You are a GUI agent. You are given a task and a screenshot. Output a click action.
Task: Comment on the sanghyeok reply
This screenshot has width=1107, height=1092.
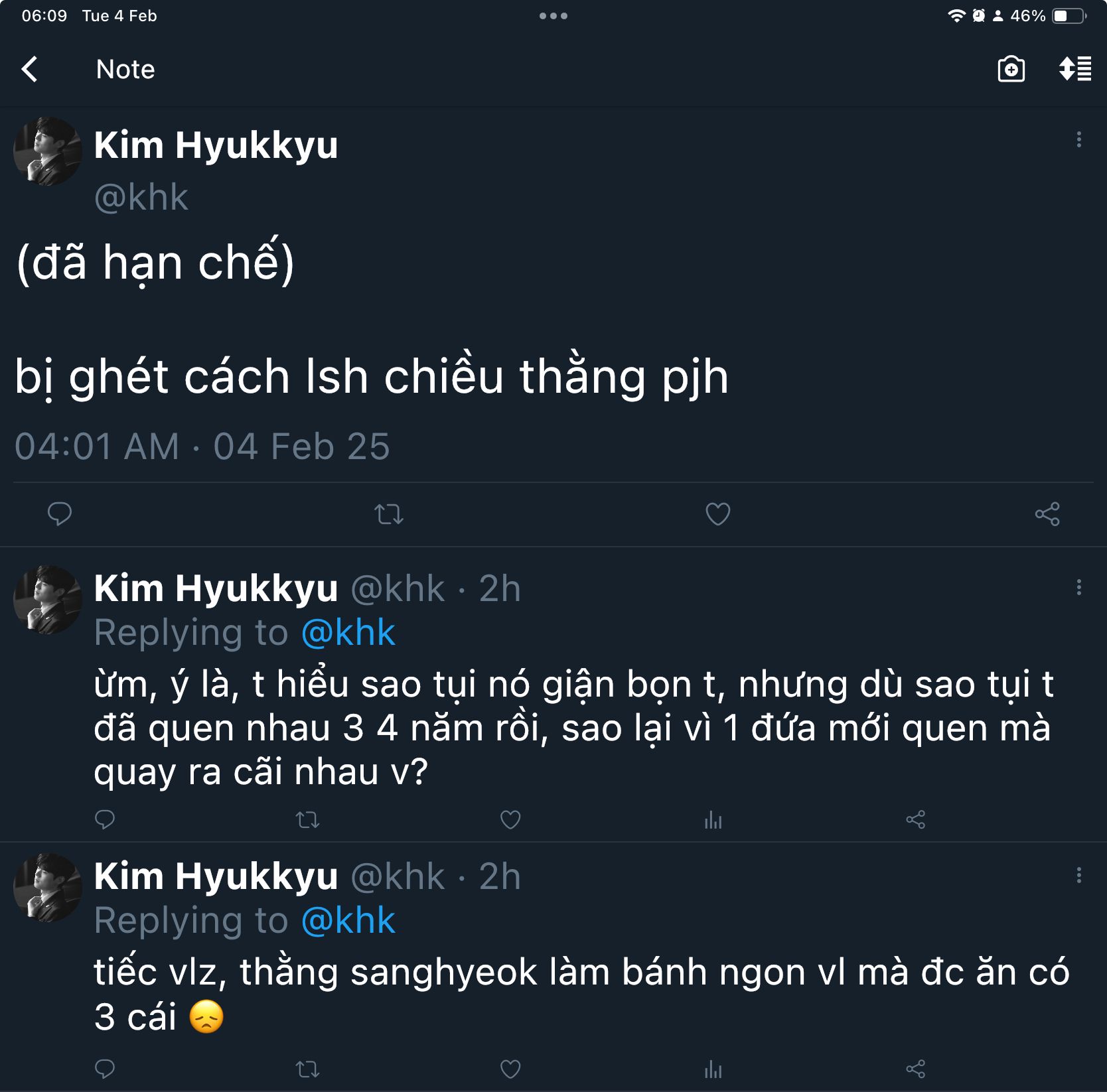click(105, 1069)
